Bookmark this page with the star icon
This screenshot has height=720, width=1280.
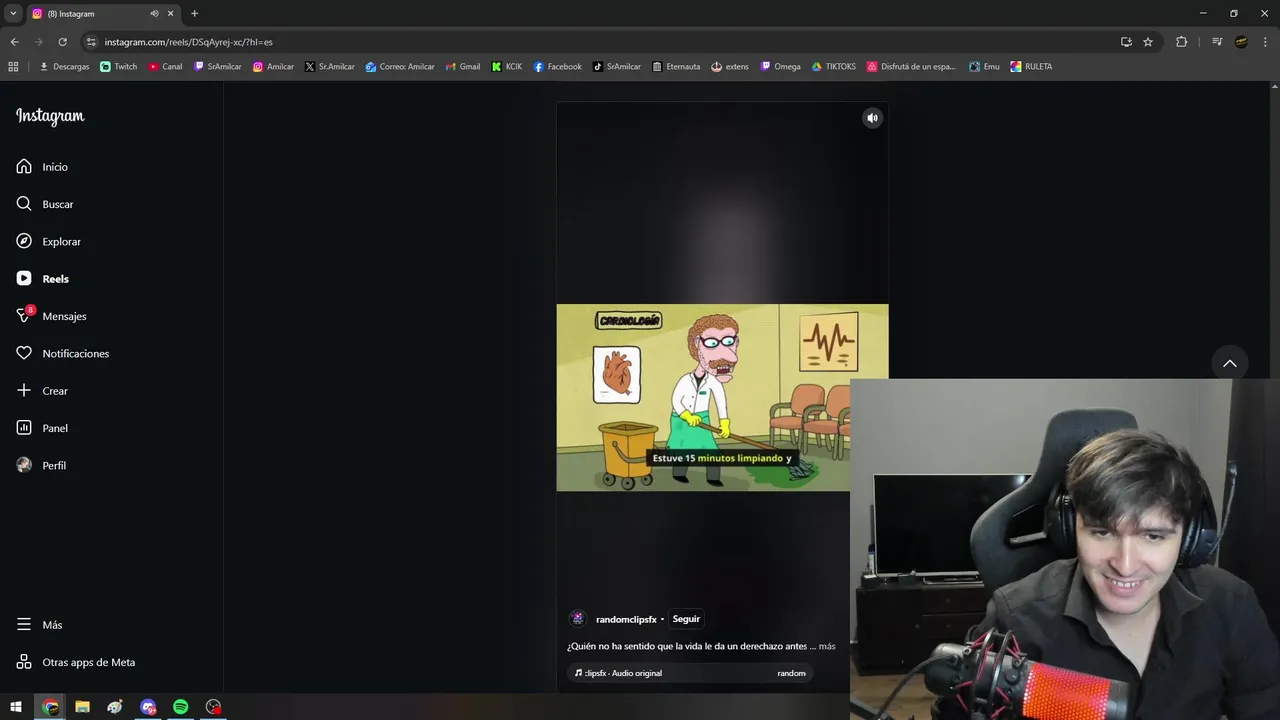[1148, 42]
